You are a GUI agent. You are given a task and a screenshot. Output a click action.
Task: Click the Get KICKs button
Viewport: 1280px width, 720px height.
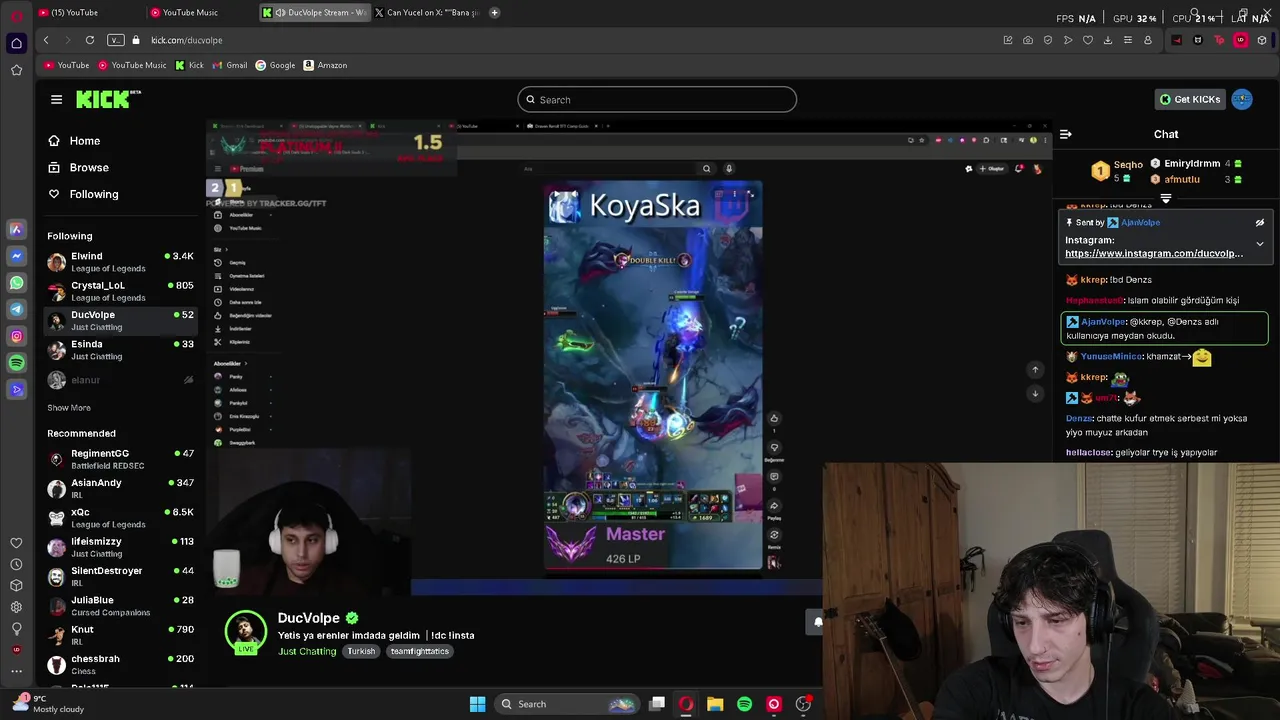click(x=1190, y=99)
